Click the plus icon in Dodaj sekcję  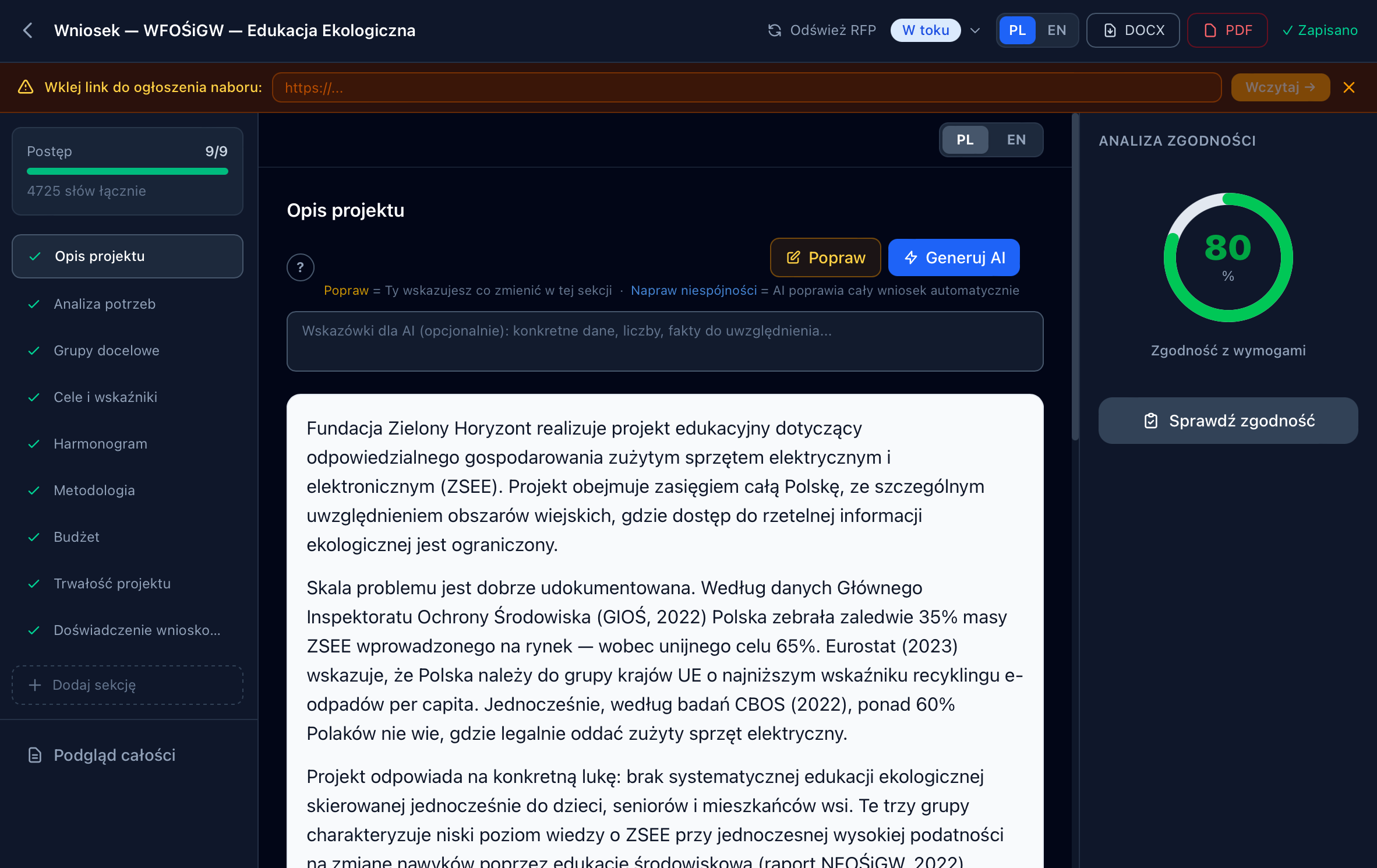35,685
